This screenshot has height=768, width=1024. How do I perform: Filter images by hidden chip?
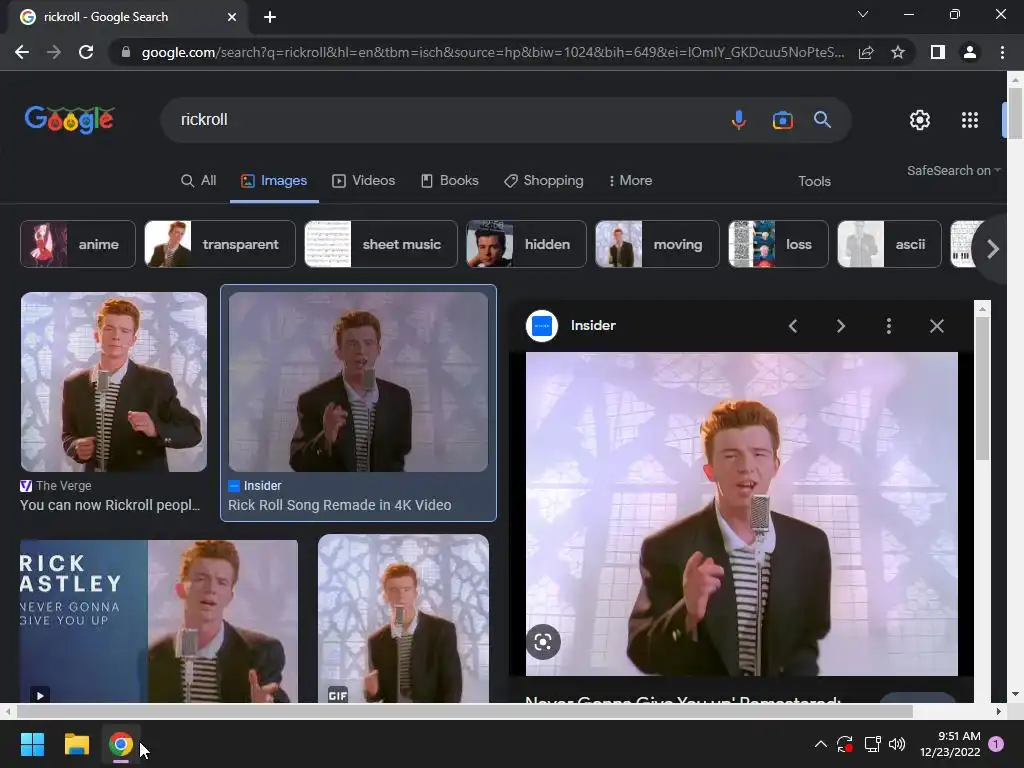point(526,244)
